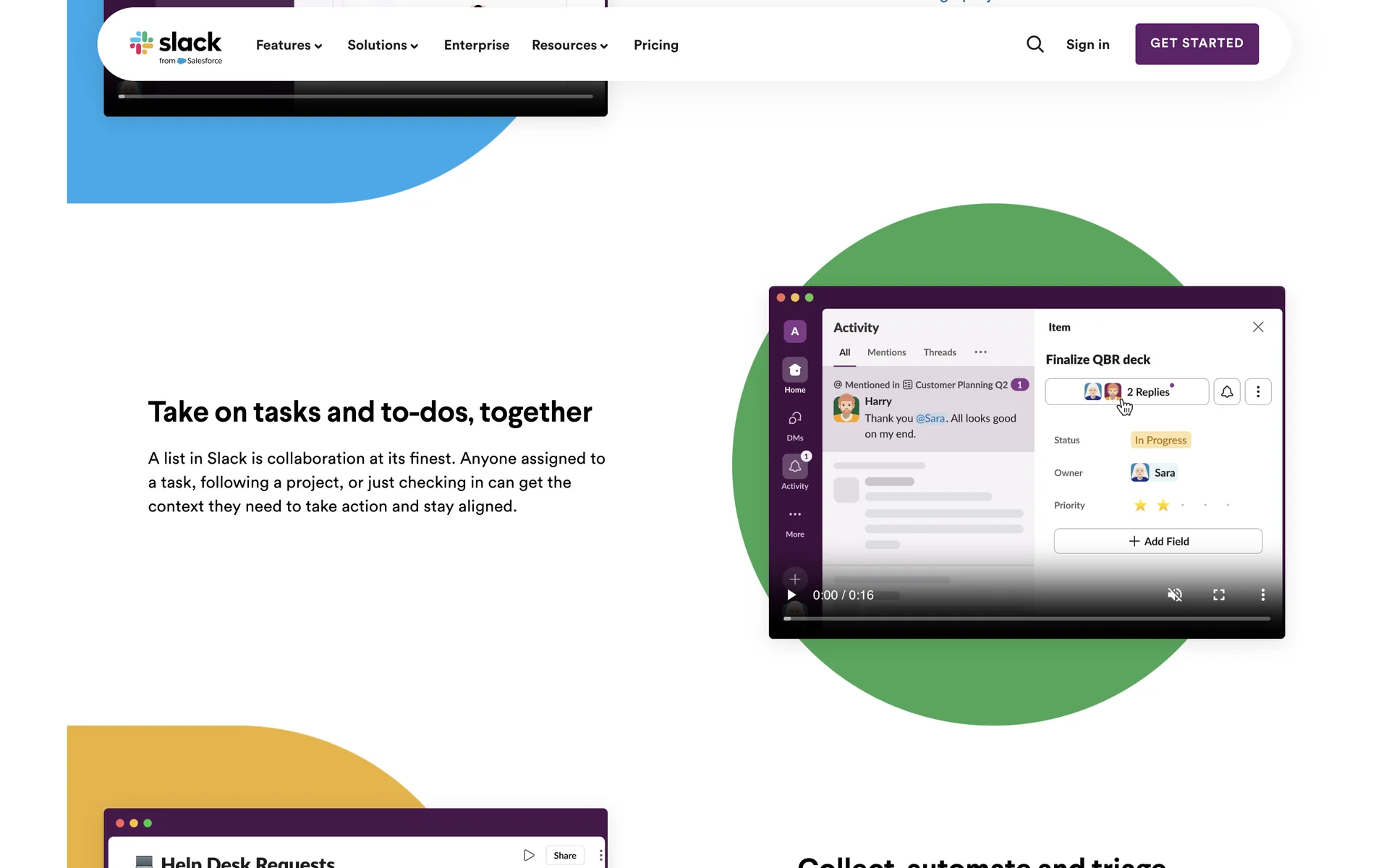This screenshot has width=1389, height=868.
Task: Click the video progress bar
Action: (x=1027, y=618)
